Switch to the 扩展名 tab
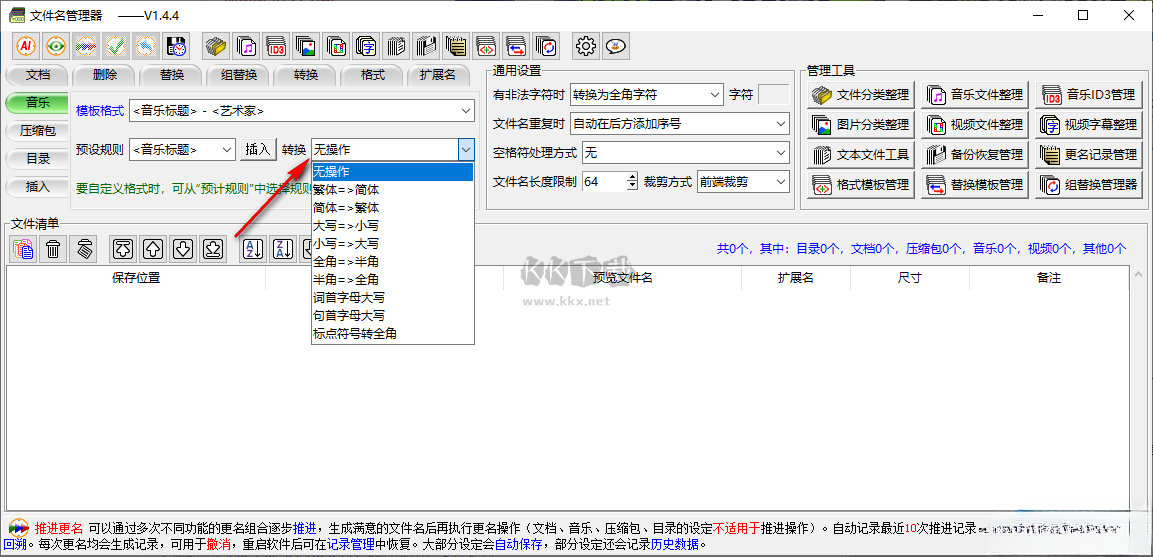1153x557 pixels. (437, 75)
